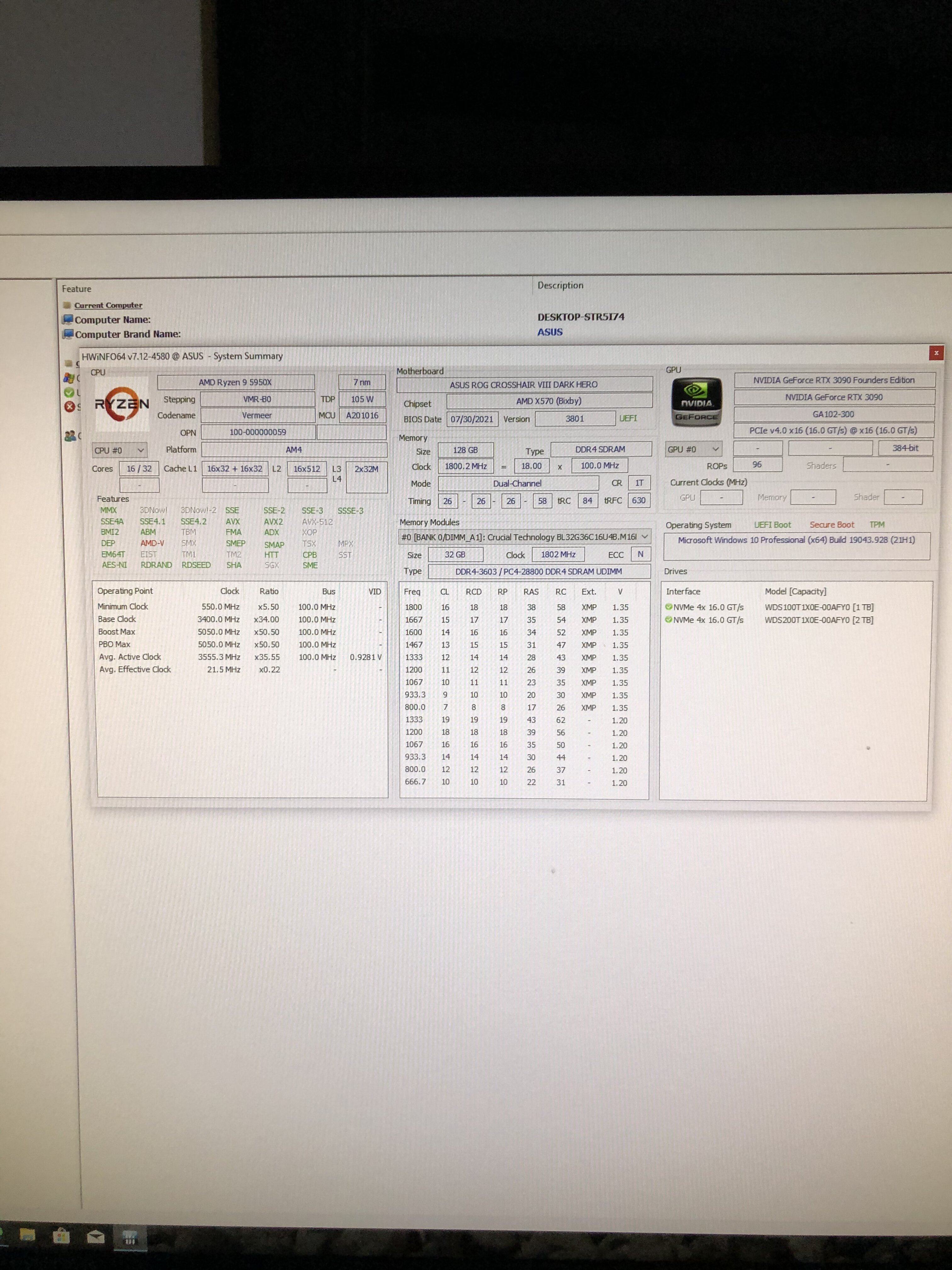Click the VMR-B0 stepping field

click(x=257, y=399)
